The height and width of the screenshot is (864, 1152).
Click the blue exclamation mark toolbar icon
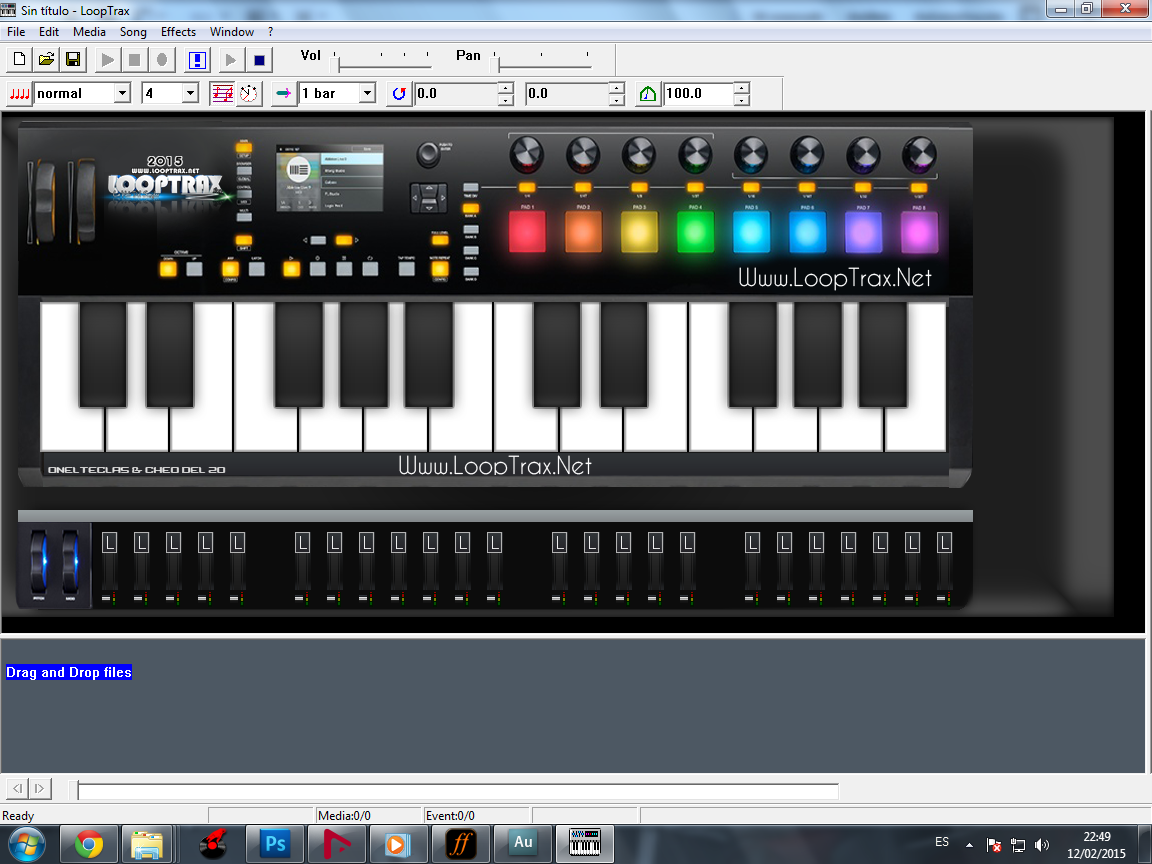click(197, 60)
